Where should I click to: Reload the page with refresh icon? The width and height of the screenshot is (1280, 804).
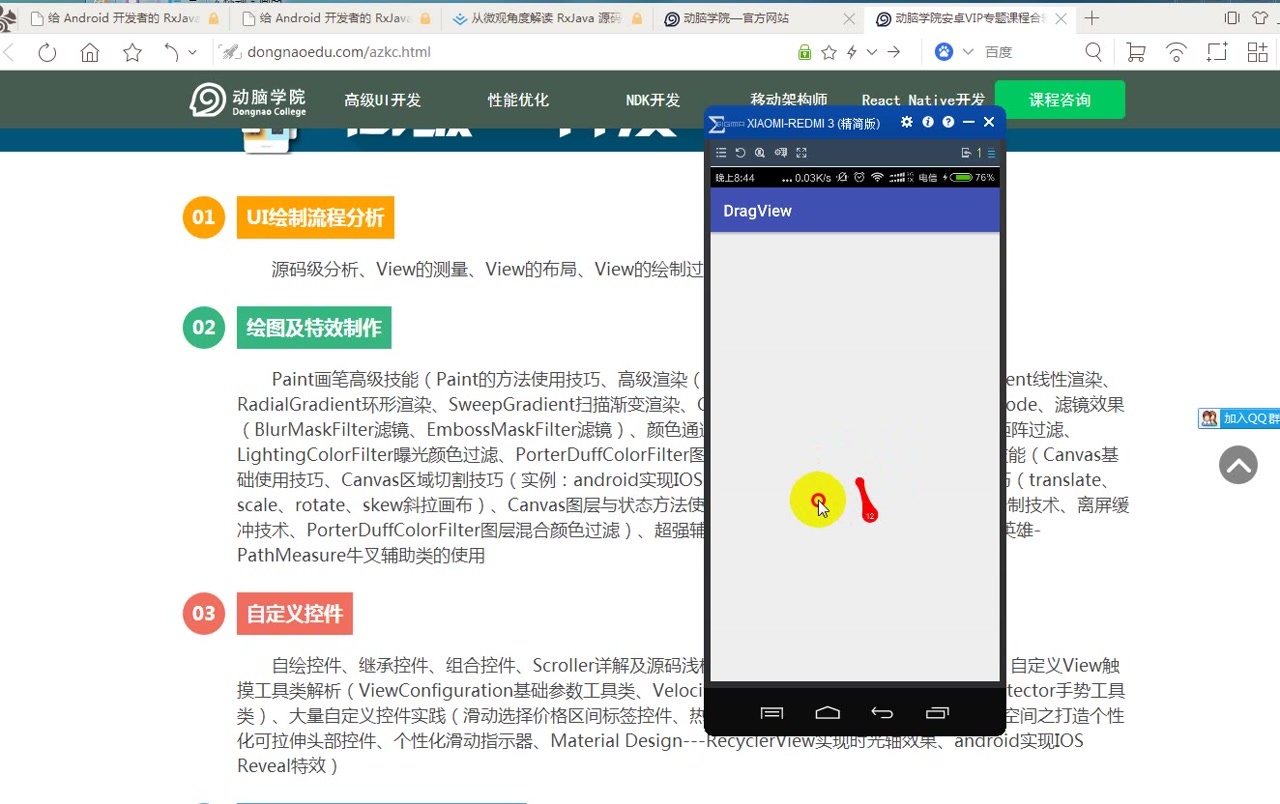pos(47,53)
